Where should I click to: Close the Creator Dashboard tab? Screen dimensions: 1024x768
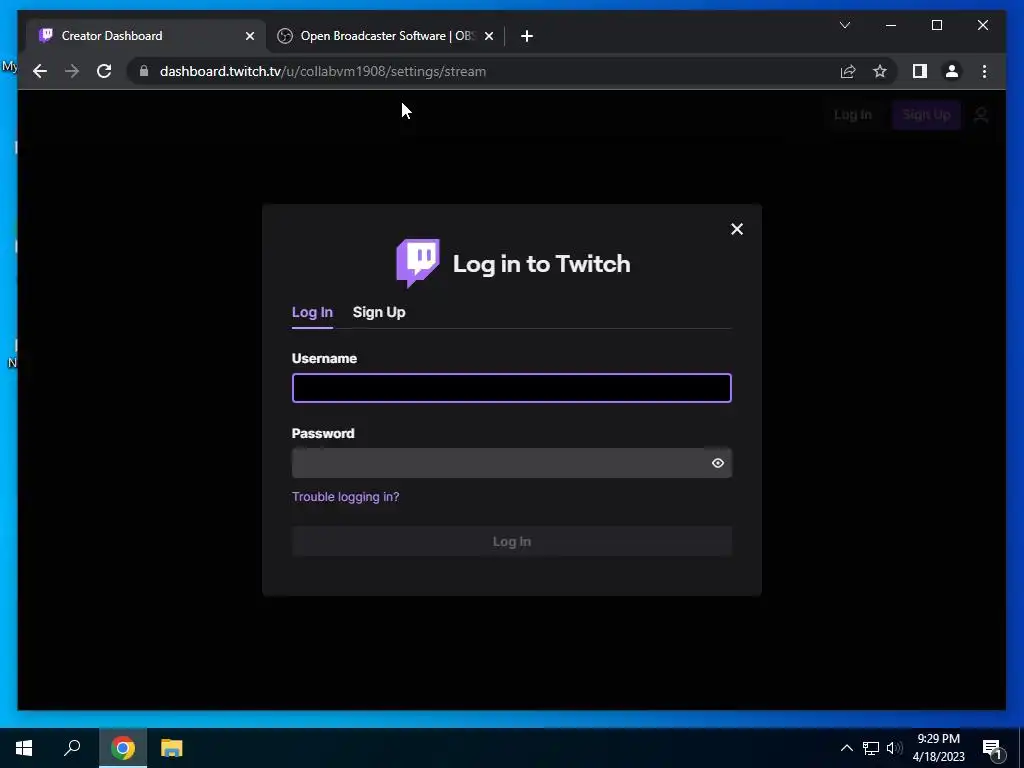click(x=249, y=36)
